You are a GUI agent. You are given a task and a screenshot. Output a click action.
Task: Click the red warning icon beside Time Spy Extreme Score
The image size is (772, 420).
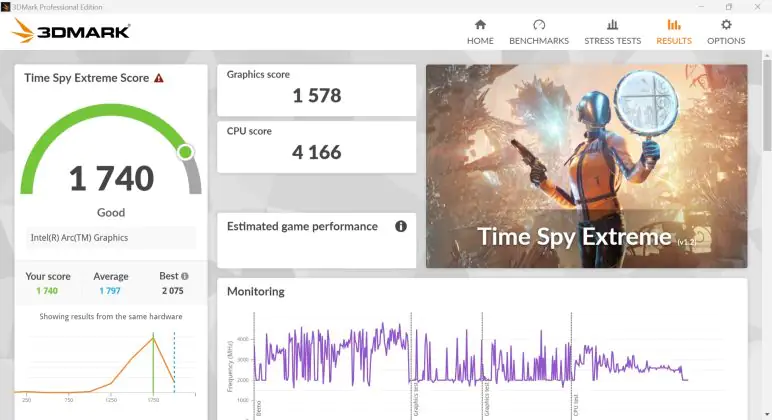point(159,78)
